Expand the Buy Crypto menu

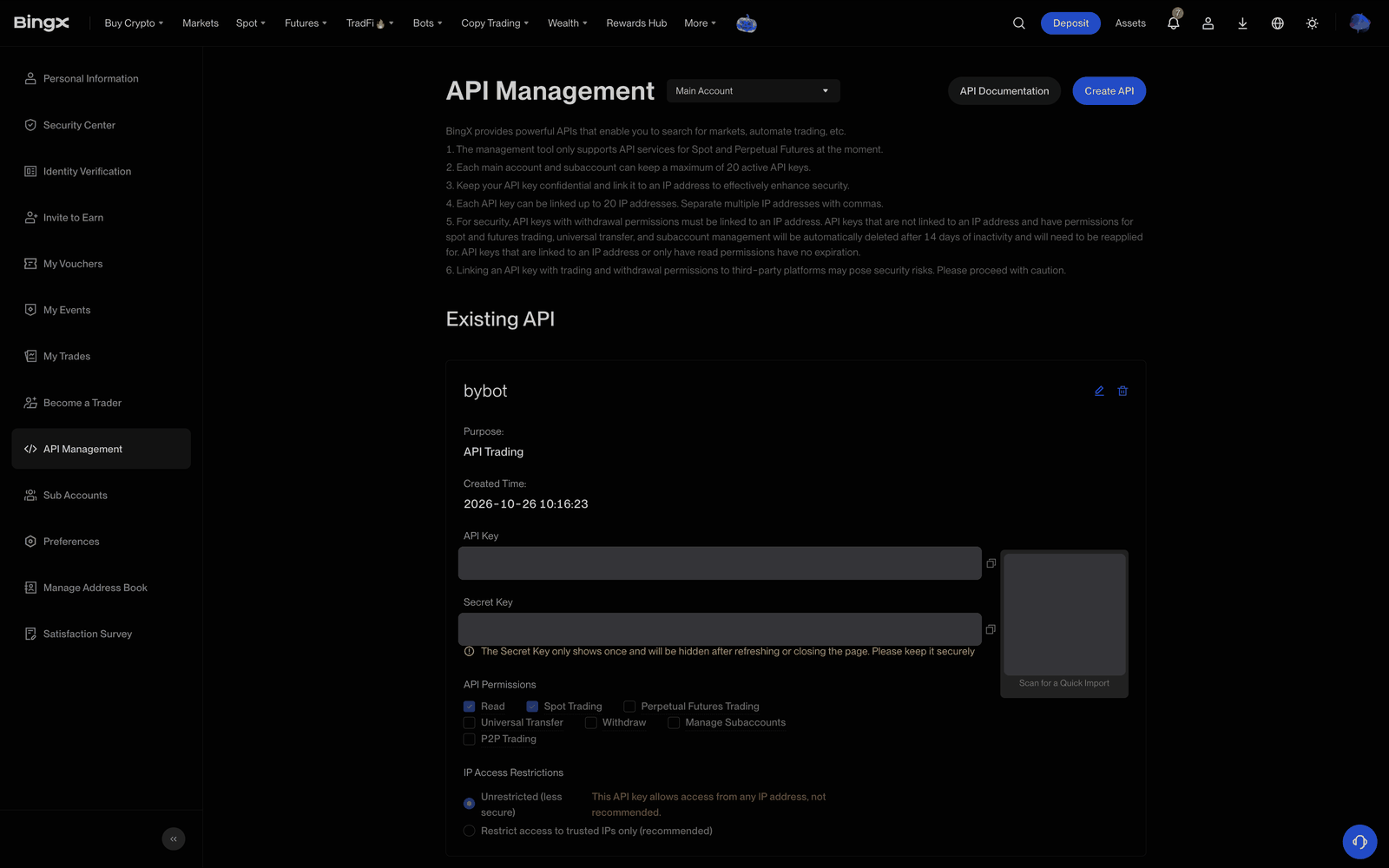click(134, 23)
